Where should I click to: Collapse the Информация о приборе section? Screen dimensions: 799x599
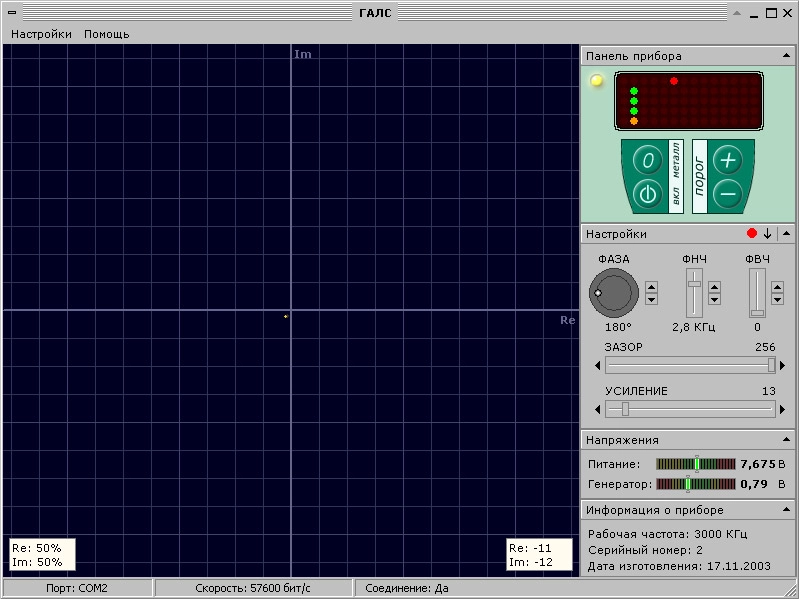point(786,510)
